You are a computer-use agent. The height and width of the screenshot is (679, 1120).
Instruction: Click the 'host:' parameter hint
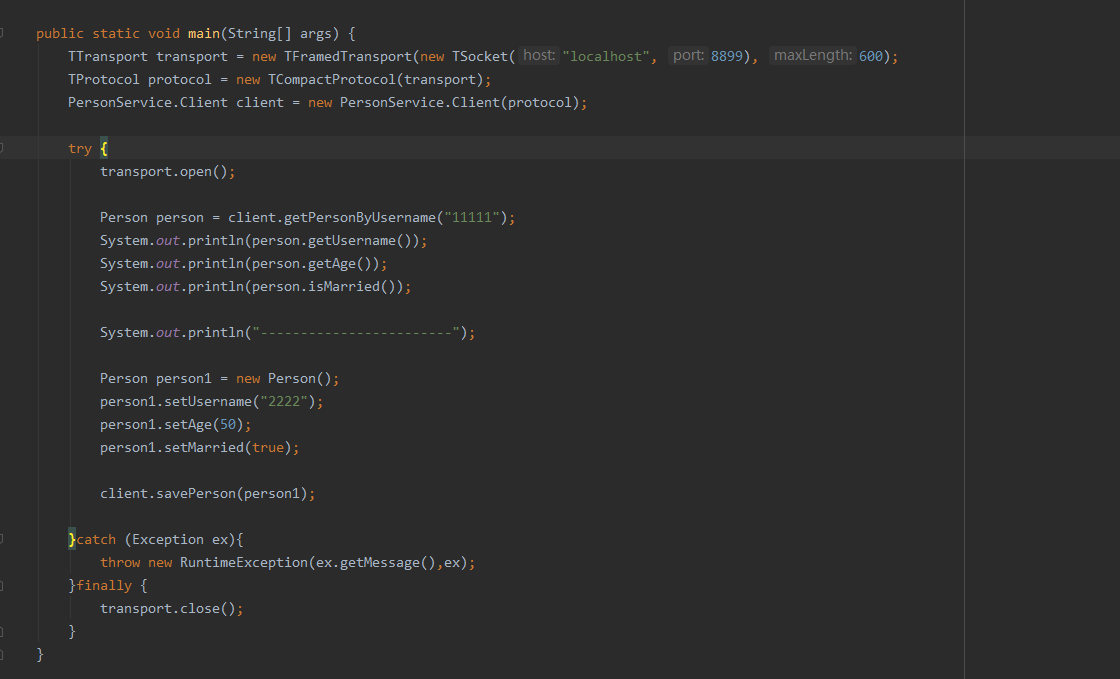tap(539, 55)
